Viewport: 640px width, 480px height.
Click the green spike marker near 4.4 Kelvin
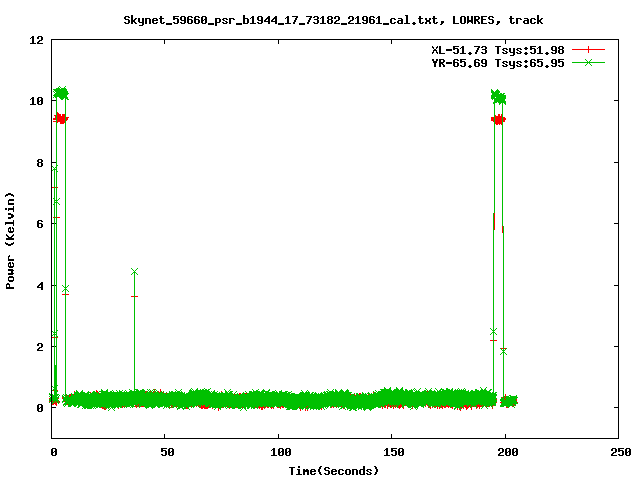[134, 271]
